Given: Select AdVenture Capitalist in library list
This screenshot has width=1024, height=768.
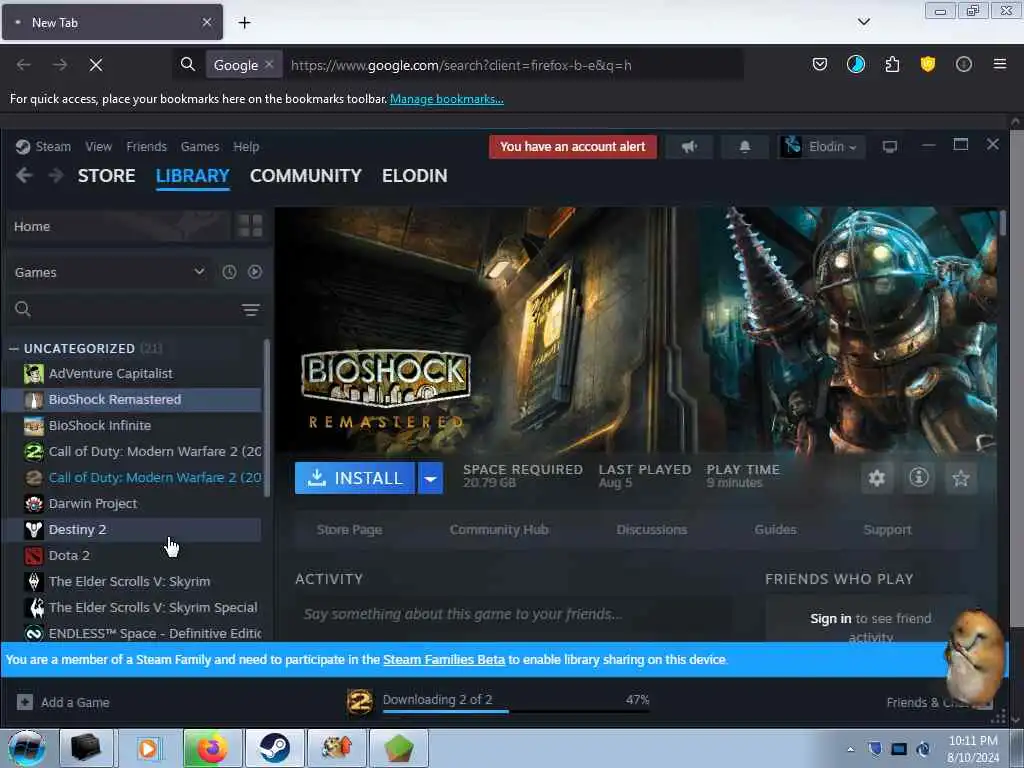Looking at the screenshot, I should [x=132, y=374].
